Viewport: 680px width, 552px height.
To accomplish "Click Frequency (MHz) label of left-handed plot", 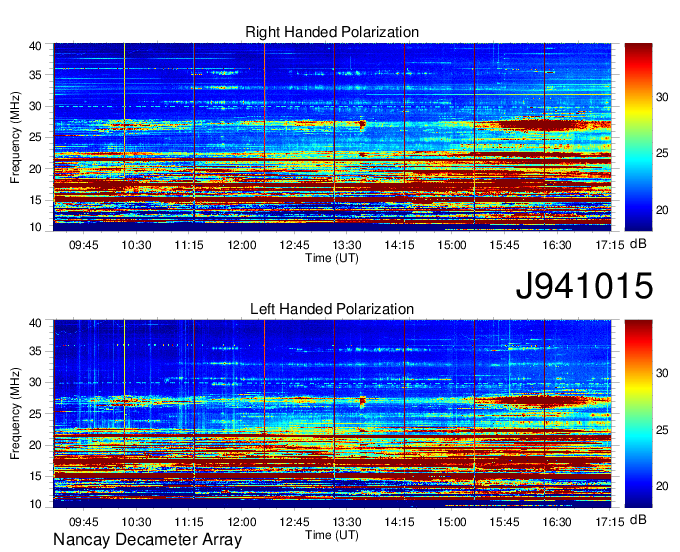I will coord(15,414).
